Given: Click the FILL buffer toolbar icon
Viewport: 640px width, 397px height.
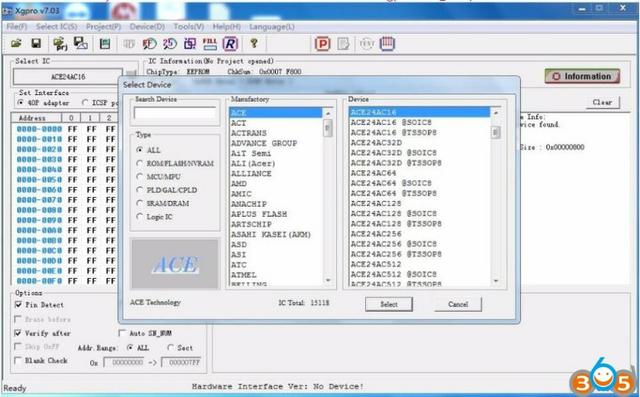Looking at the screenshot, I should click(x=210, y=44).
